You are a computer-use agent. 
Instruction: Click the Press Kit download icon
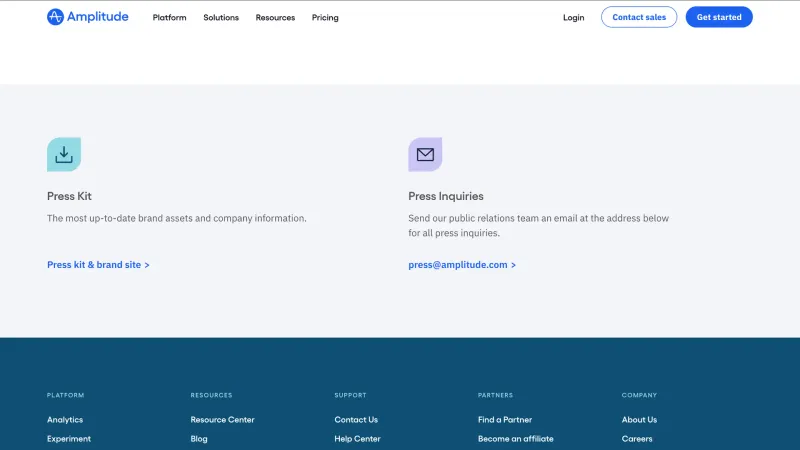click(x=64, y=154)
